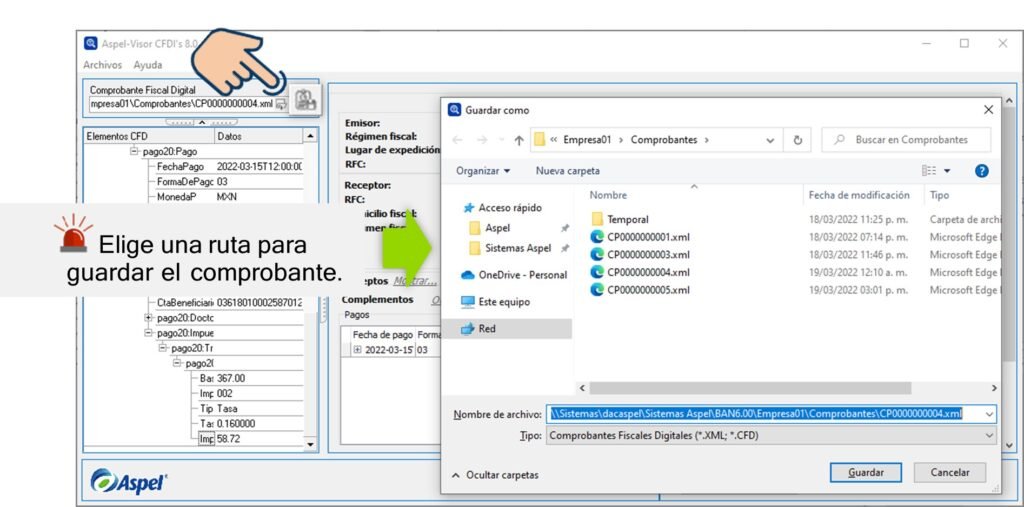Image resolution: width=1024 pixels, height=507 pixels.
Task: Select file CP0000000004.xml in file list
Action: (639, 272)
